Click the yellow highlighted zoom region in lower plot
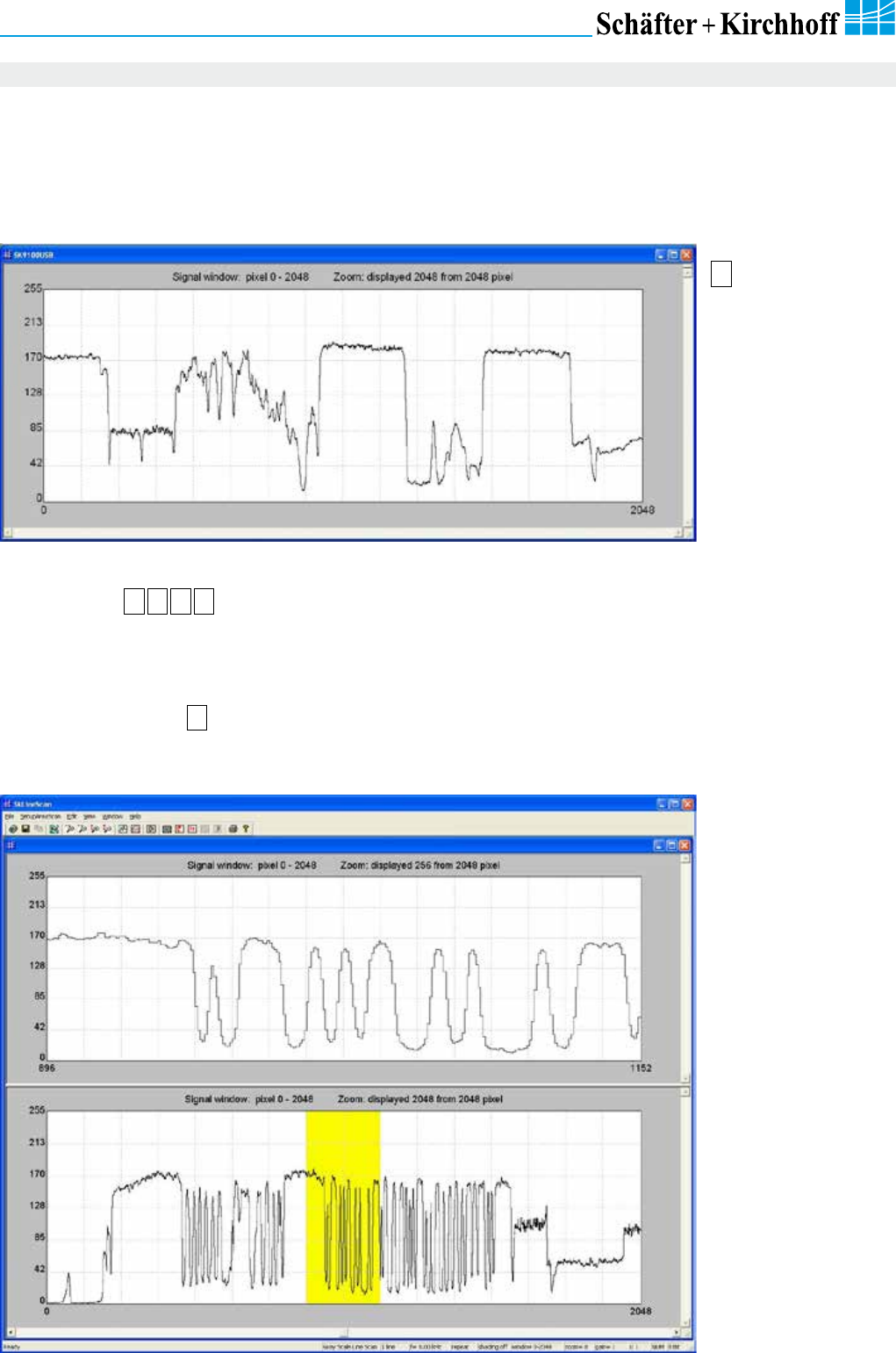The image size is (896, 1353). point(342,1207)
